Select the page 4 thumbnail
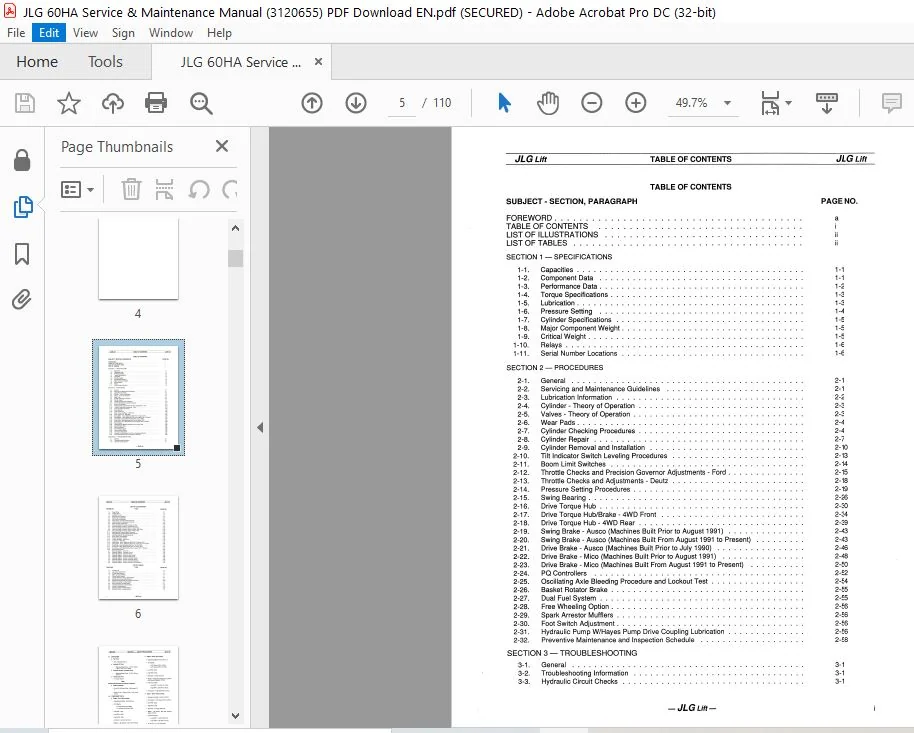Image resolution: width=914 pixels, height=733 pixels. click(138, 259)
